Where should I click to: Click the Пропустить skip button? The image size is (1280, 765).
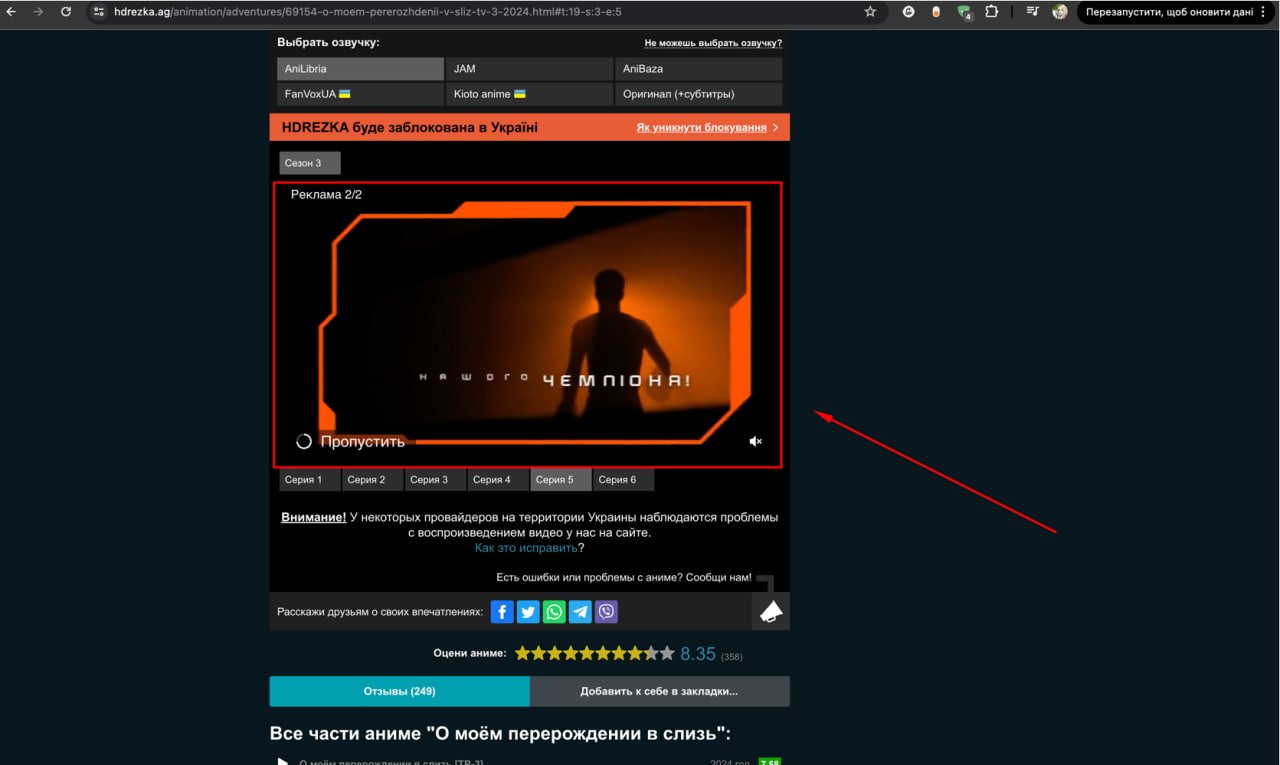[x=362, y=440]
